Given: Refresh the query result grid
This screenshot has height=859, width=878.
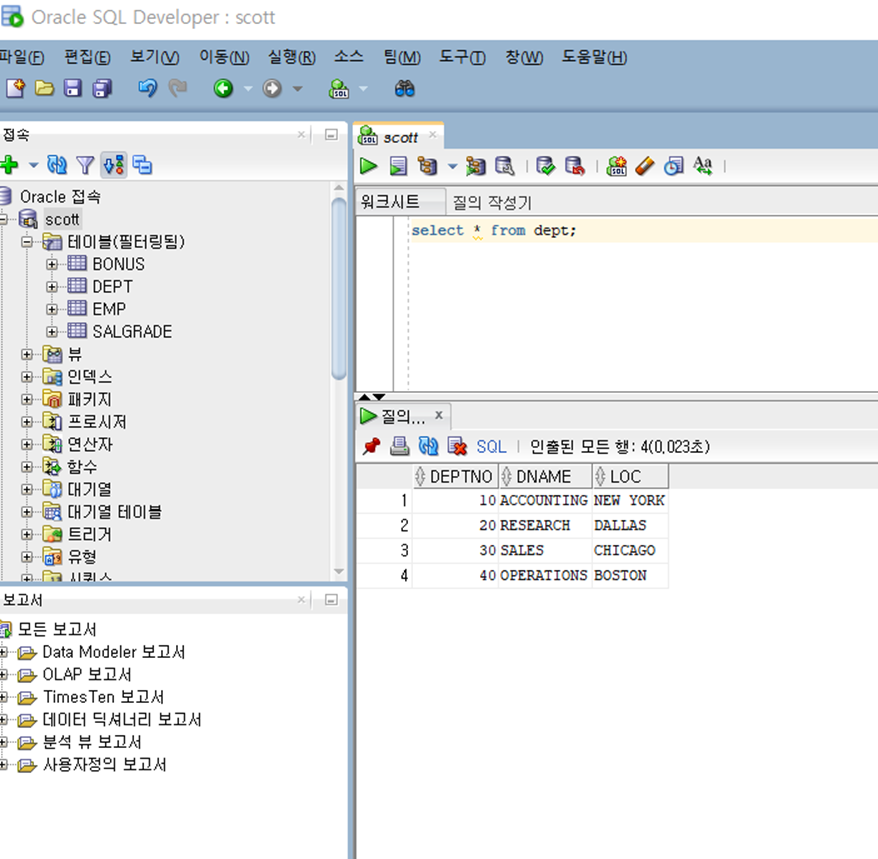Looking at the screenshot, I should [428, 446].
